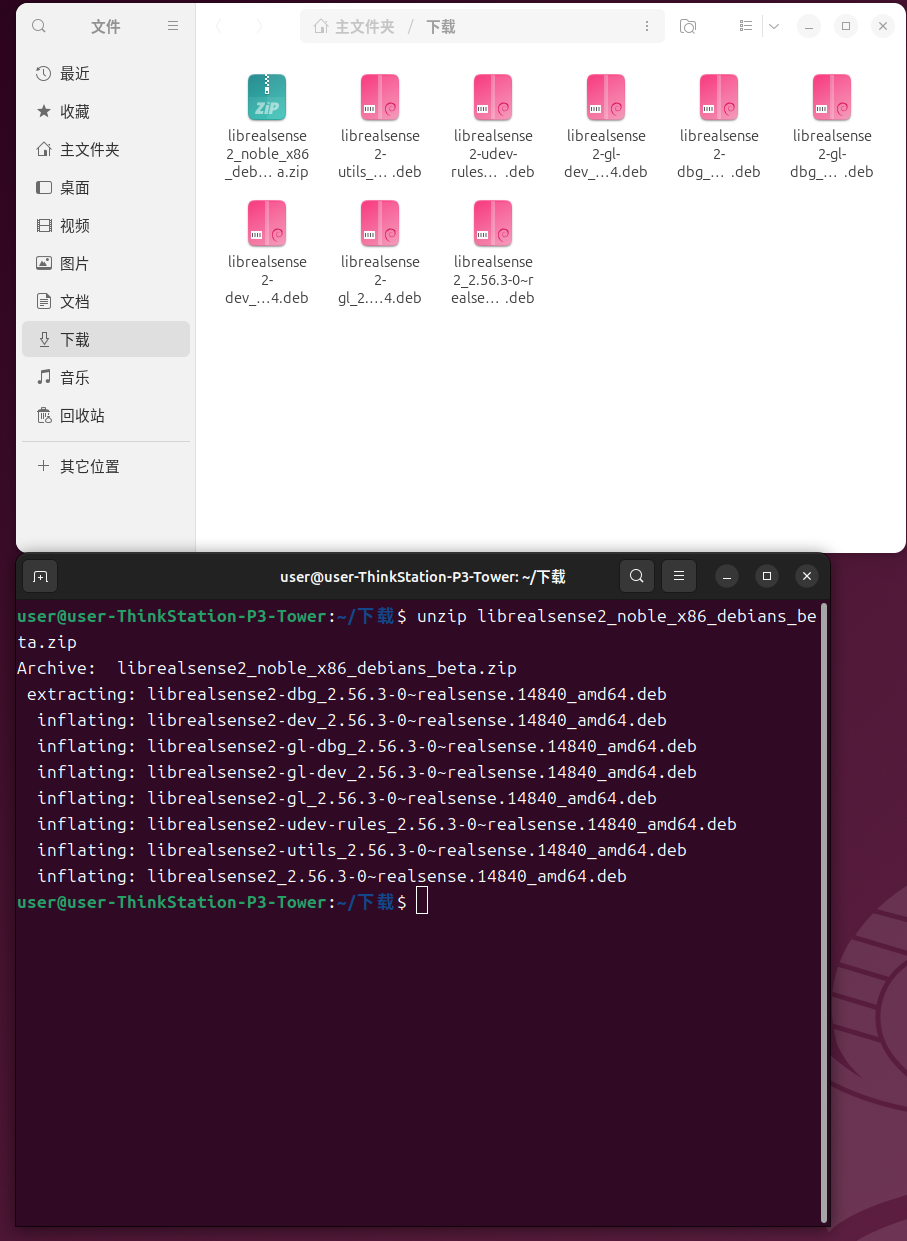The image size is (907, 1241).
Task: Select the librealsense2-utils deb package icon
Action: (x=380, y=97)
